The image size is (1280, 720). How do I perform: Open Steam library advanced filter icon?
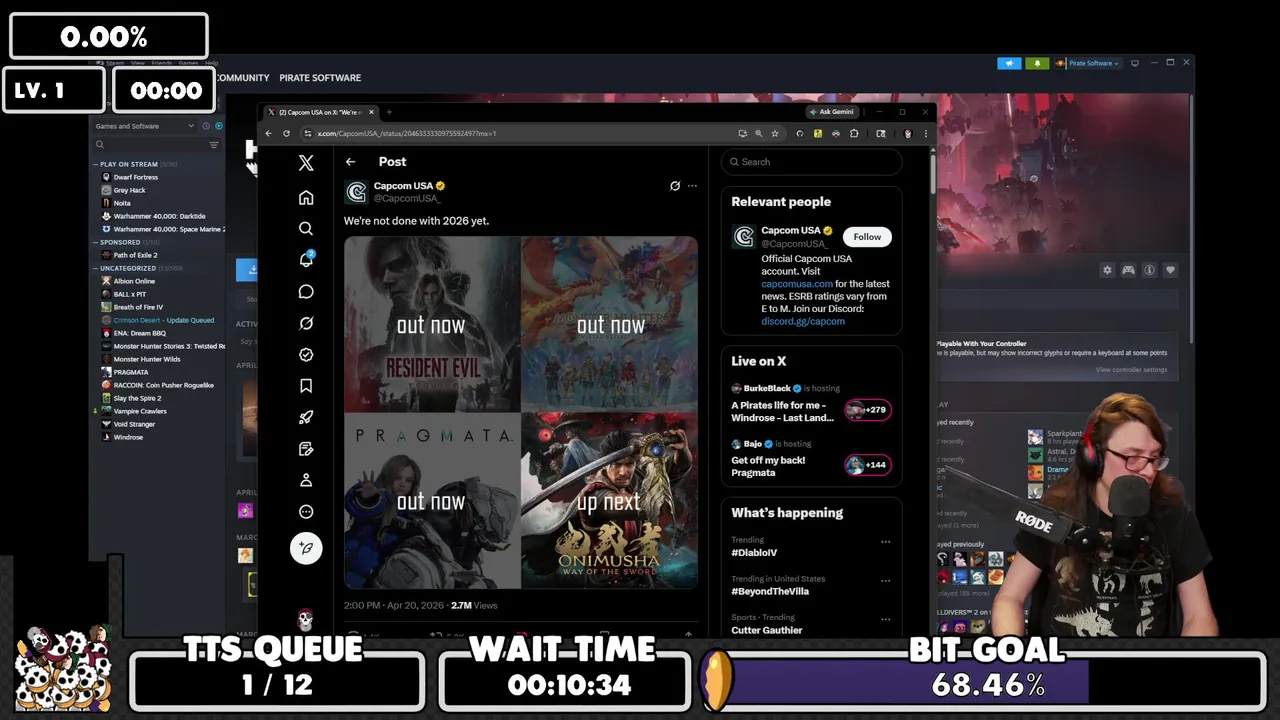click(x=213, y=145)
